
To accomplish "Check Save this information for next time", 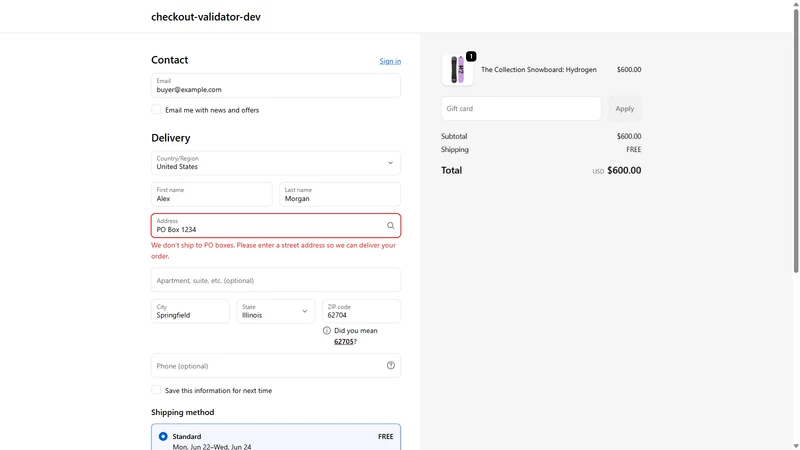I will (x=156, y=390).
